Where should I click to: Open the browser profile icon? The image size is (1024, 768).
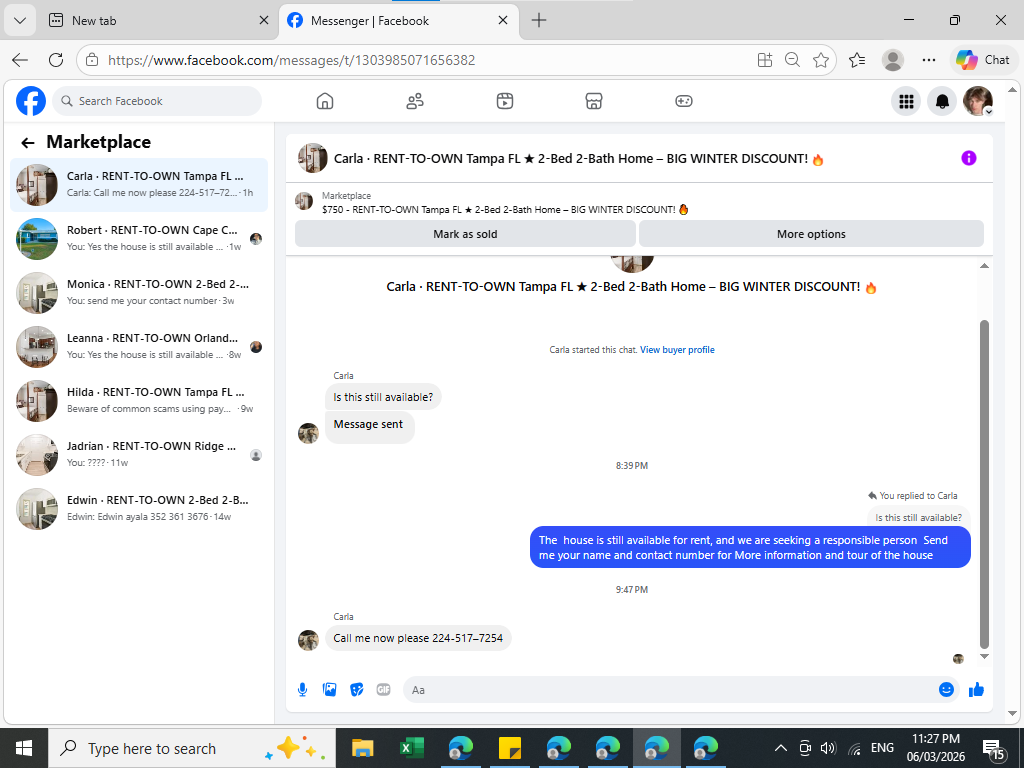click(x=893, y=60)
